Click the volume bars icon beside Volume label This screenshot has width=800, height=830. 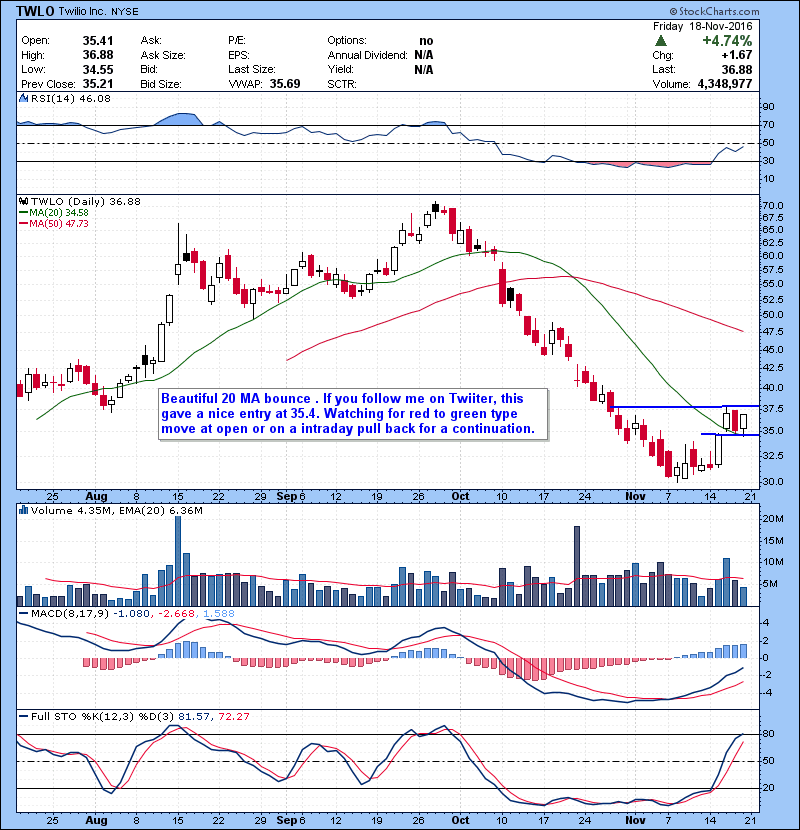click(x=23, y=510)
